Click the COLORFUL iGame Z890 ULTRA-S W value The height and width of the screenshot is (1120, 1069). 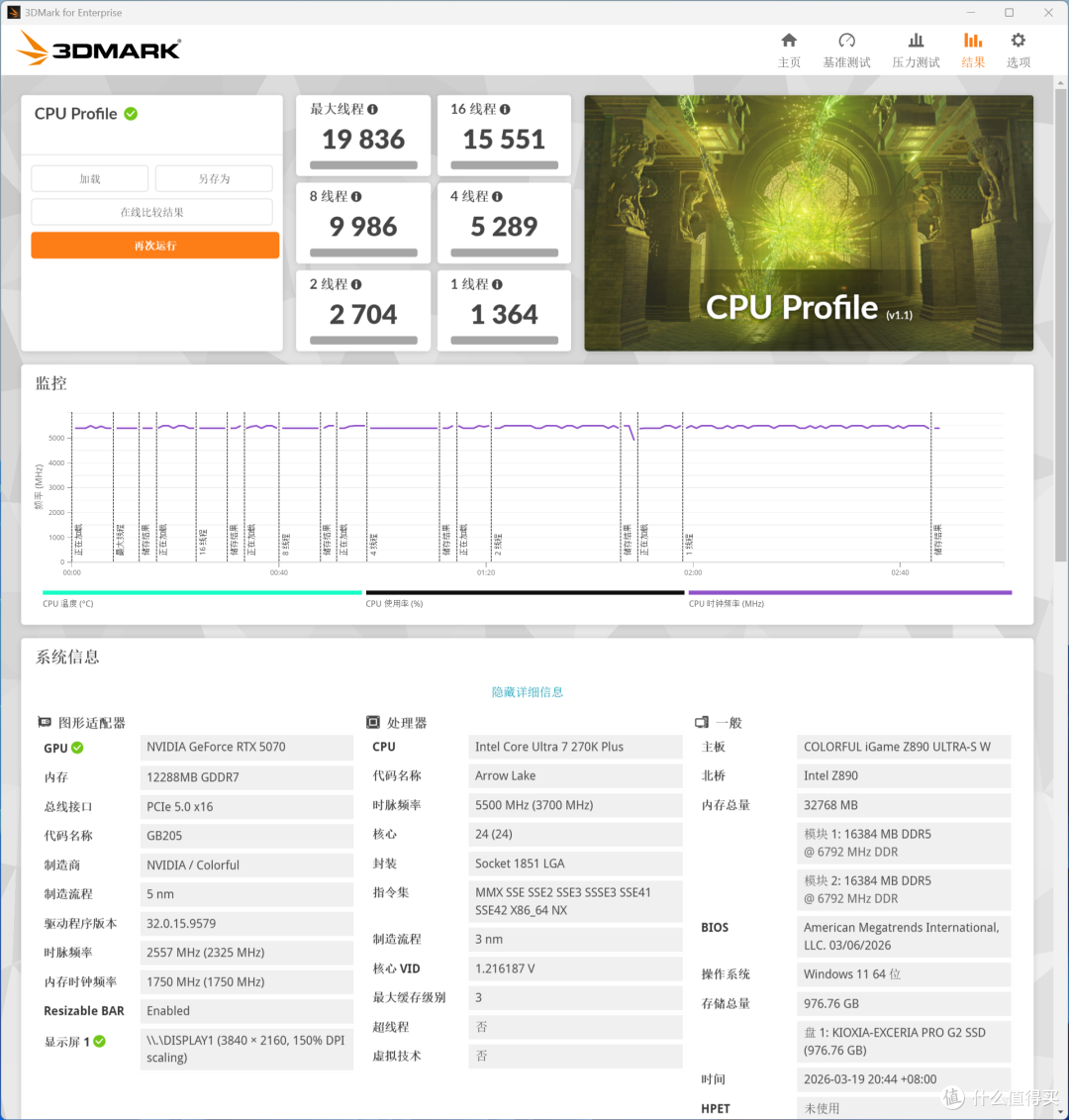904,747
